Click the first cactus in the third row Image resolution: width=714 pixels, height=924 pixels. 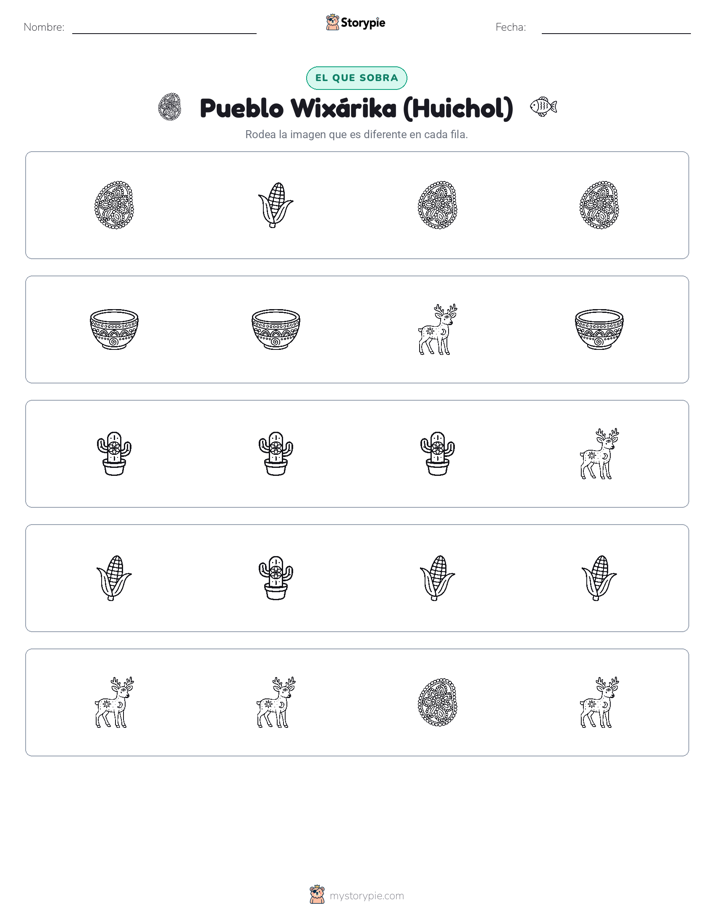(114, 454)
